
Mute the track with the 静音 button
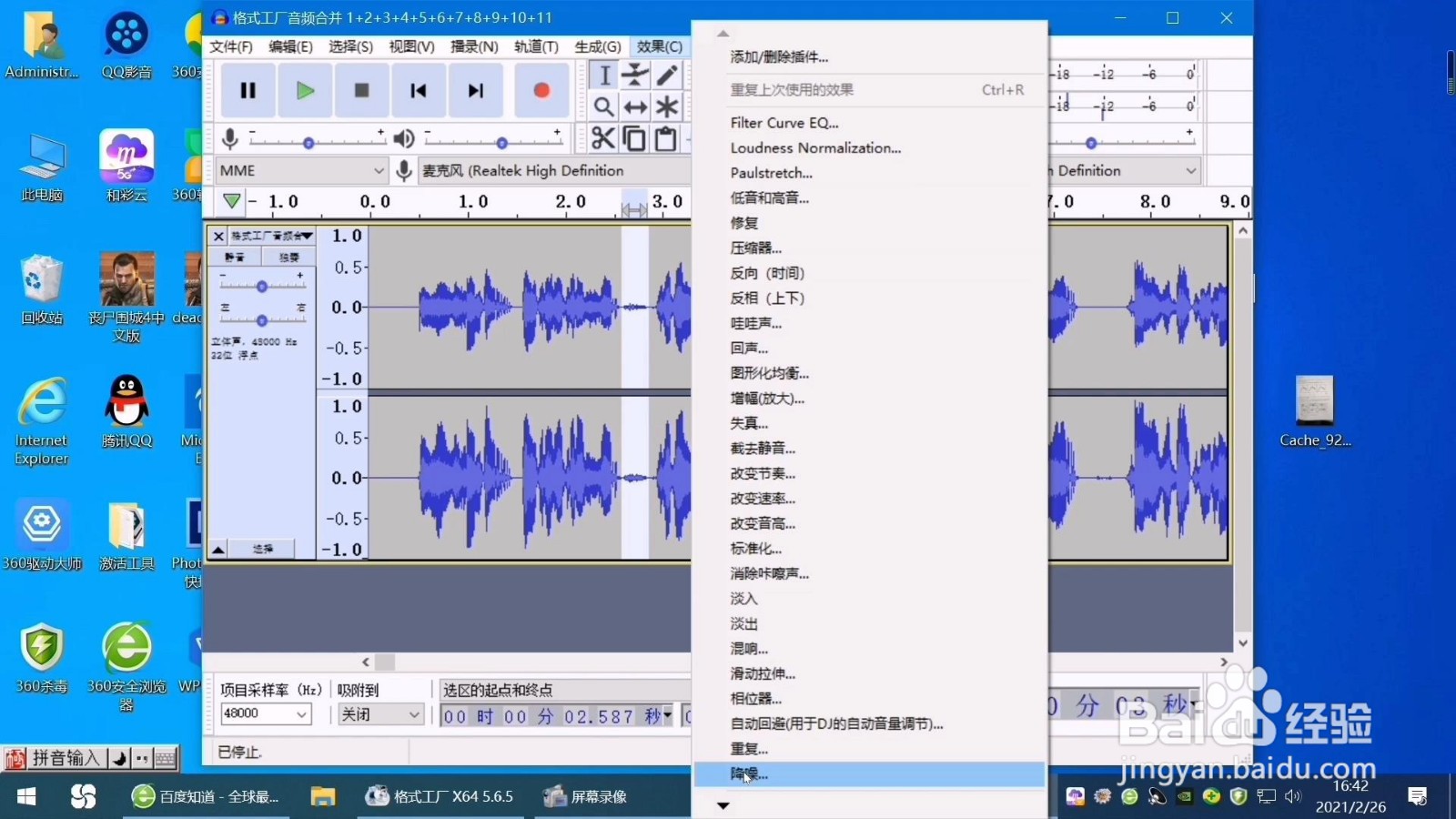click(x=235, y=257)
